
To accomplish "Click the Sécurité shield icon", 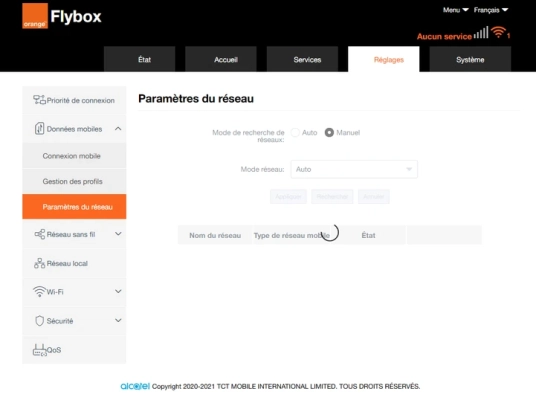I will click(x=39, y=321).
